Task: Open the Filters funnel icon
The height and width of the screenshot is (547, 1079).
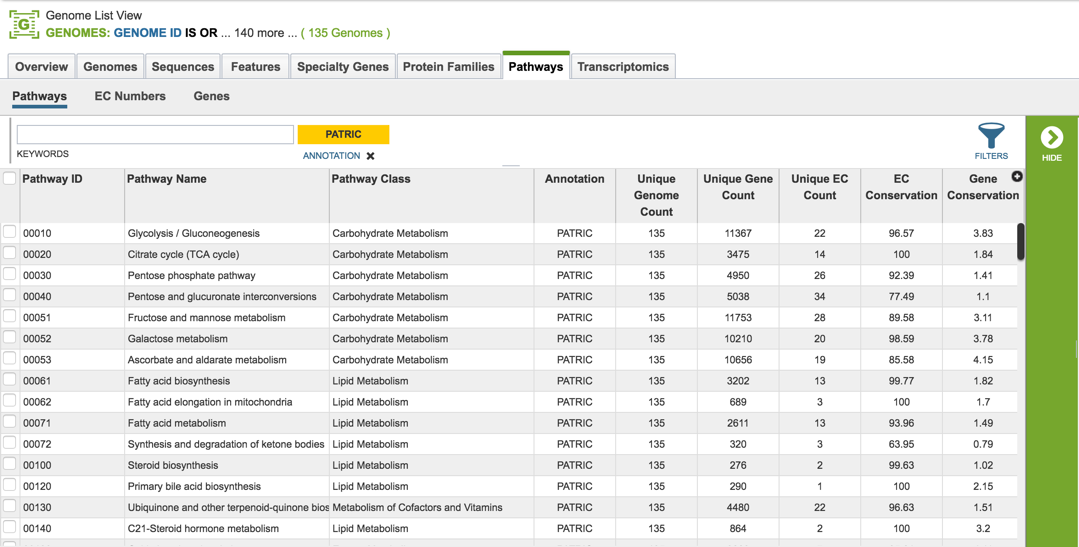Action: coord(991,136)
